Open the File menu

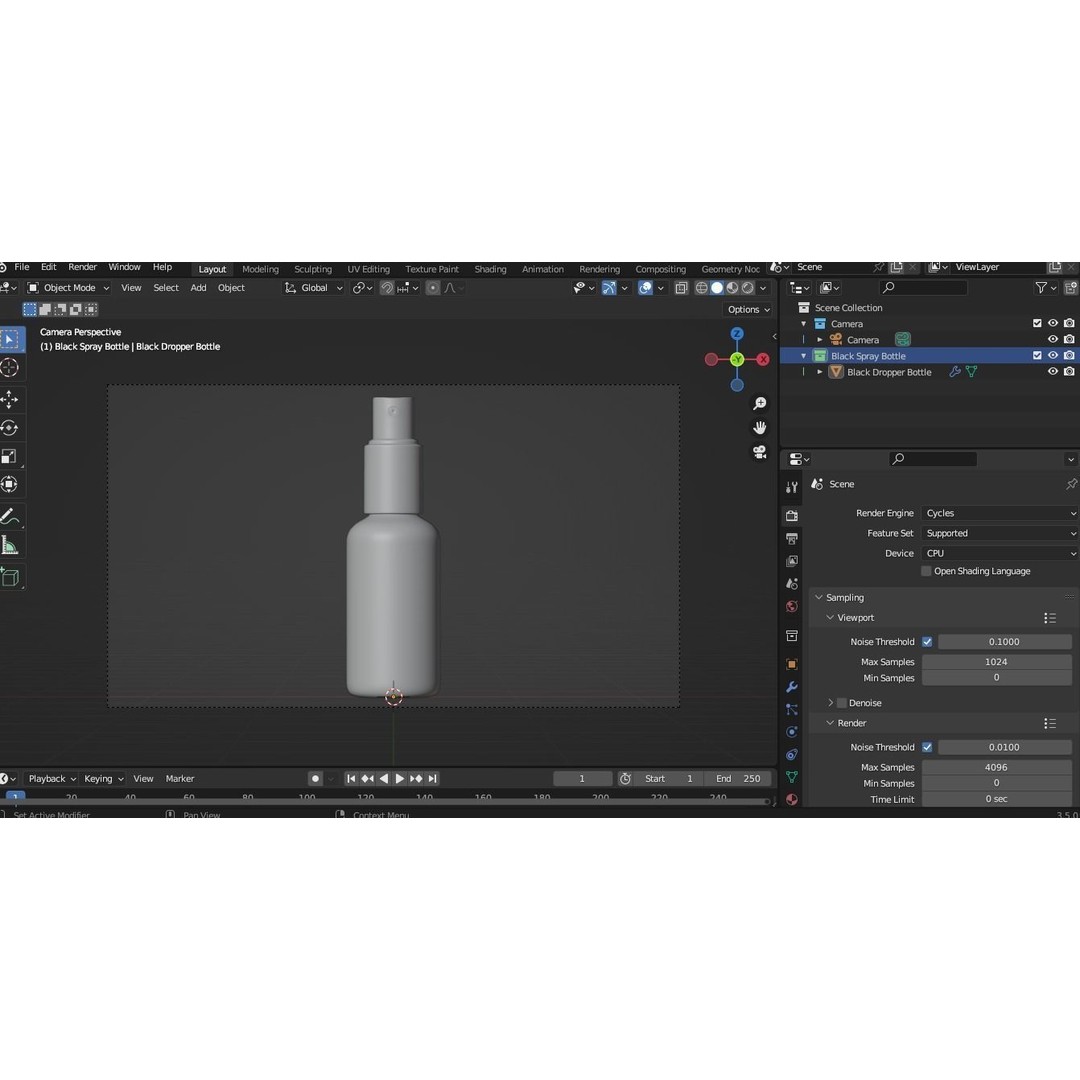click(x=22, y=267)
